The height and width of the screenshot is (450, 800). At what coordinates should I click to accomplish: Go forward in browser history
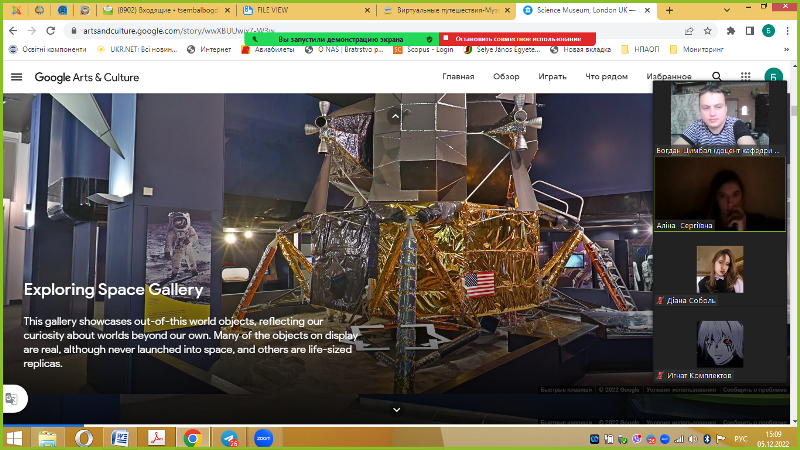coord(32,31)
